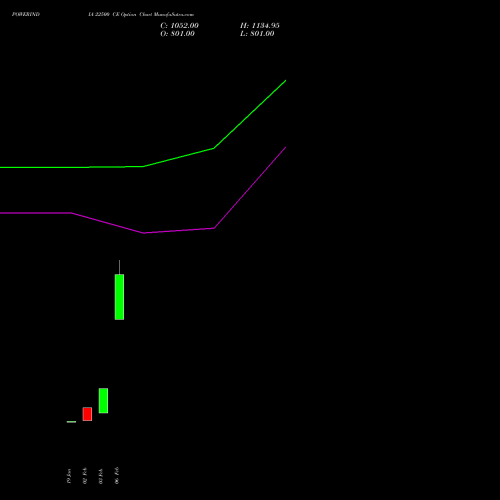Click the open value O: 801.00
Viewport: 500px width, 500px height.
[177, 34]
